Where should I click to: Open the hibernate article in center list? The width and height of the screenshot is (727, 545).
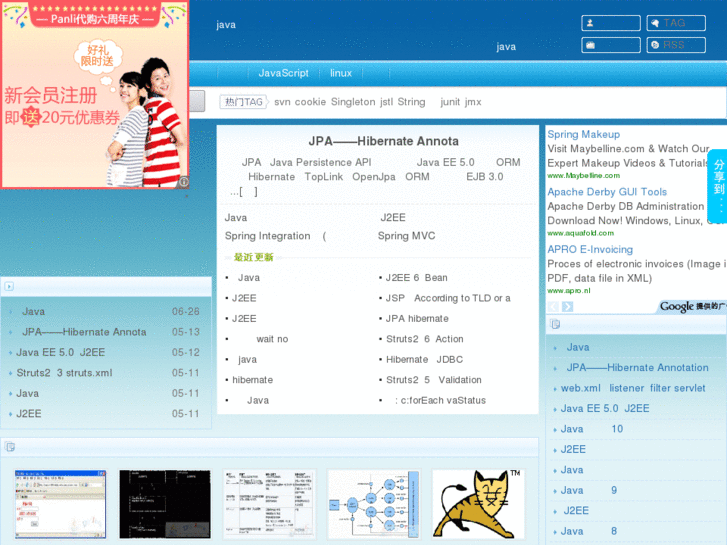tap(252, 379)
